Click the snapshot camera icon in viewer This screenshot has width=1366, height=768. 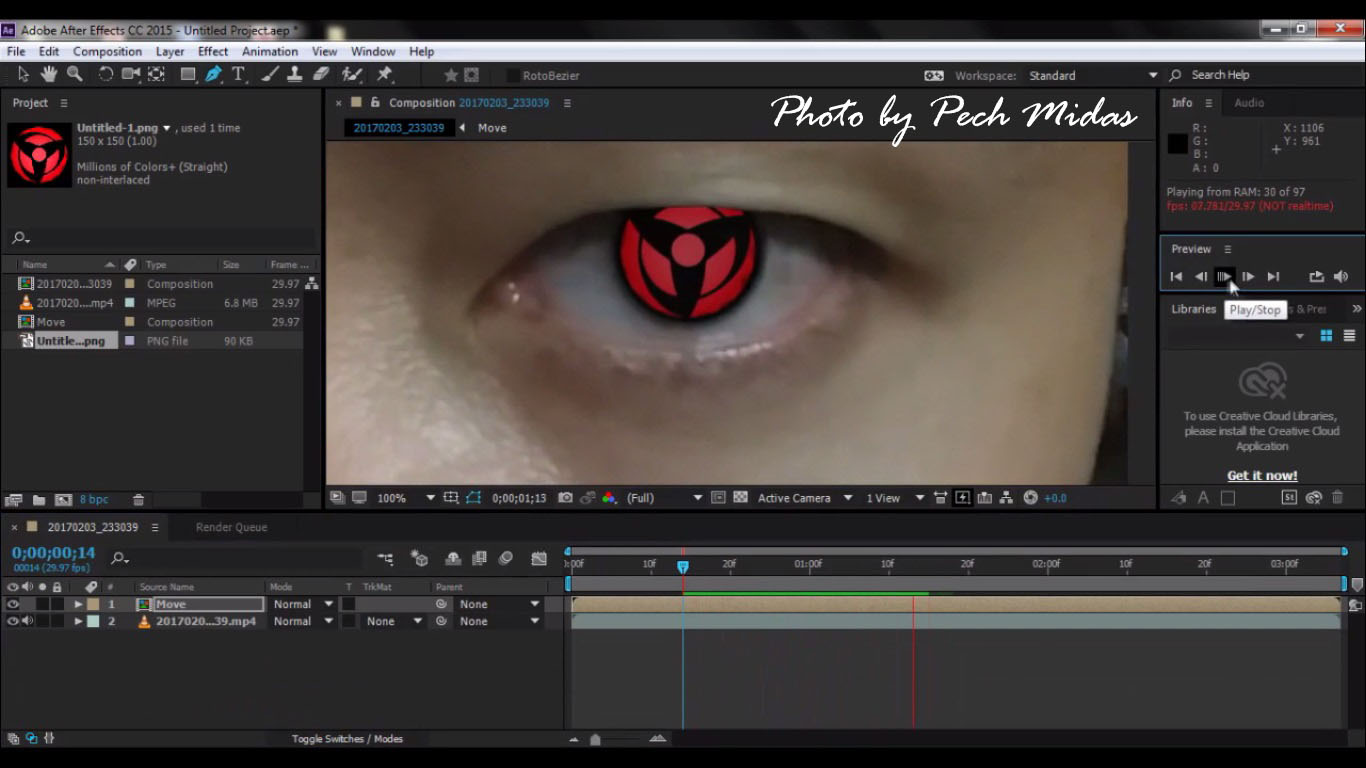pyautogui.click(x=566, y=497)
